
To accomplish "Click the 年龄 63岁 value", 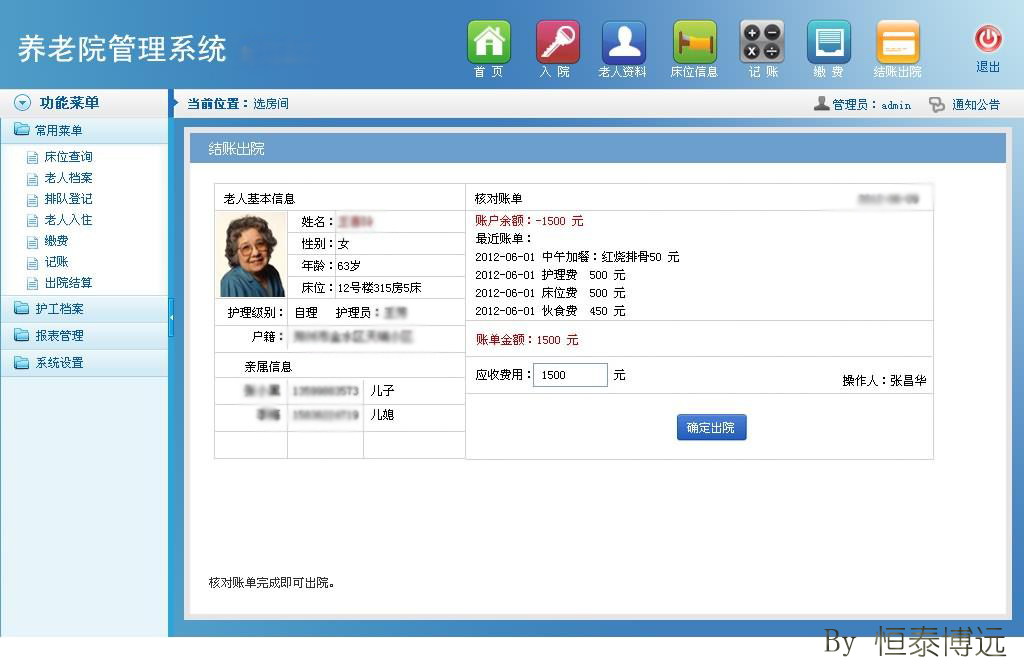I will [349, 266].
